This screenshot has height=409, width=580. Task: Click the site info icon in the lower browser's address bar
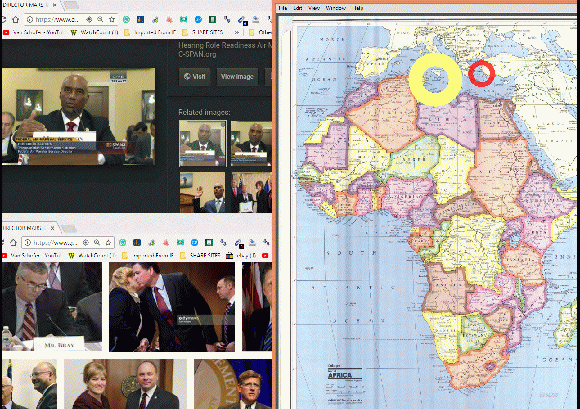[x=28, y=243]
